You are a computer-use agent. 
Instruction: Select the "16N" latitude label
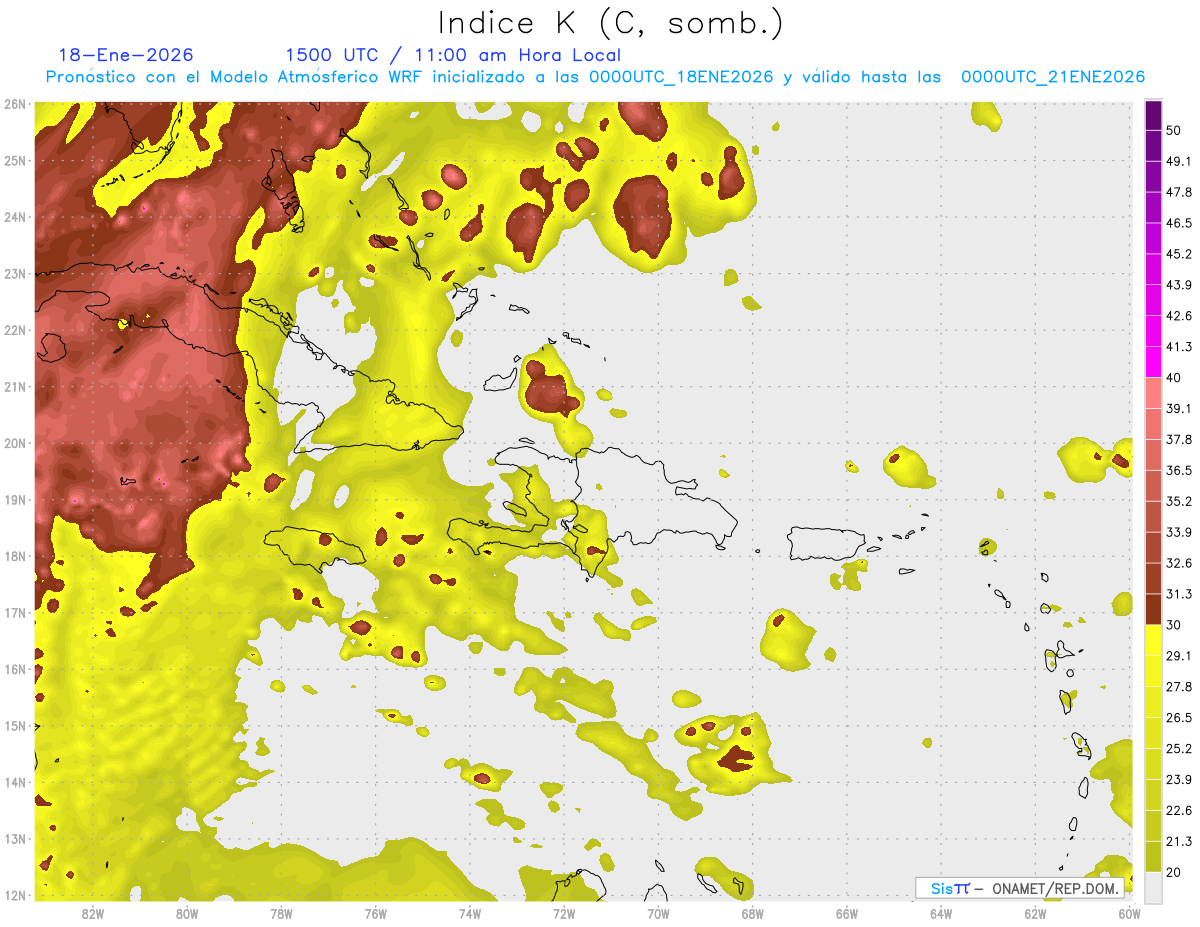tap(15, 669)
